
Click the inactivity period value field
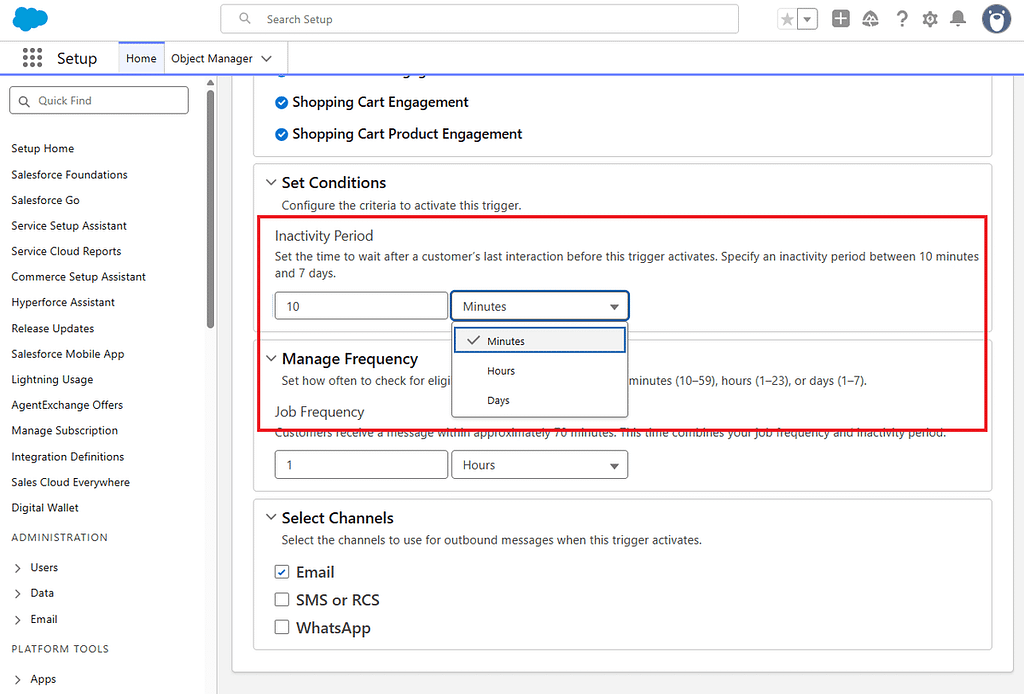click(x=361, y=306)
